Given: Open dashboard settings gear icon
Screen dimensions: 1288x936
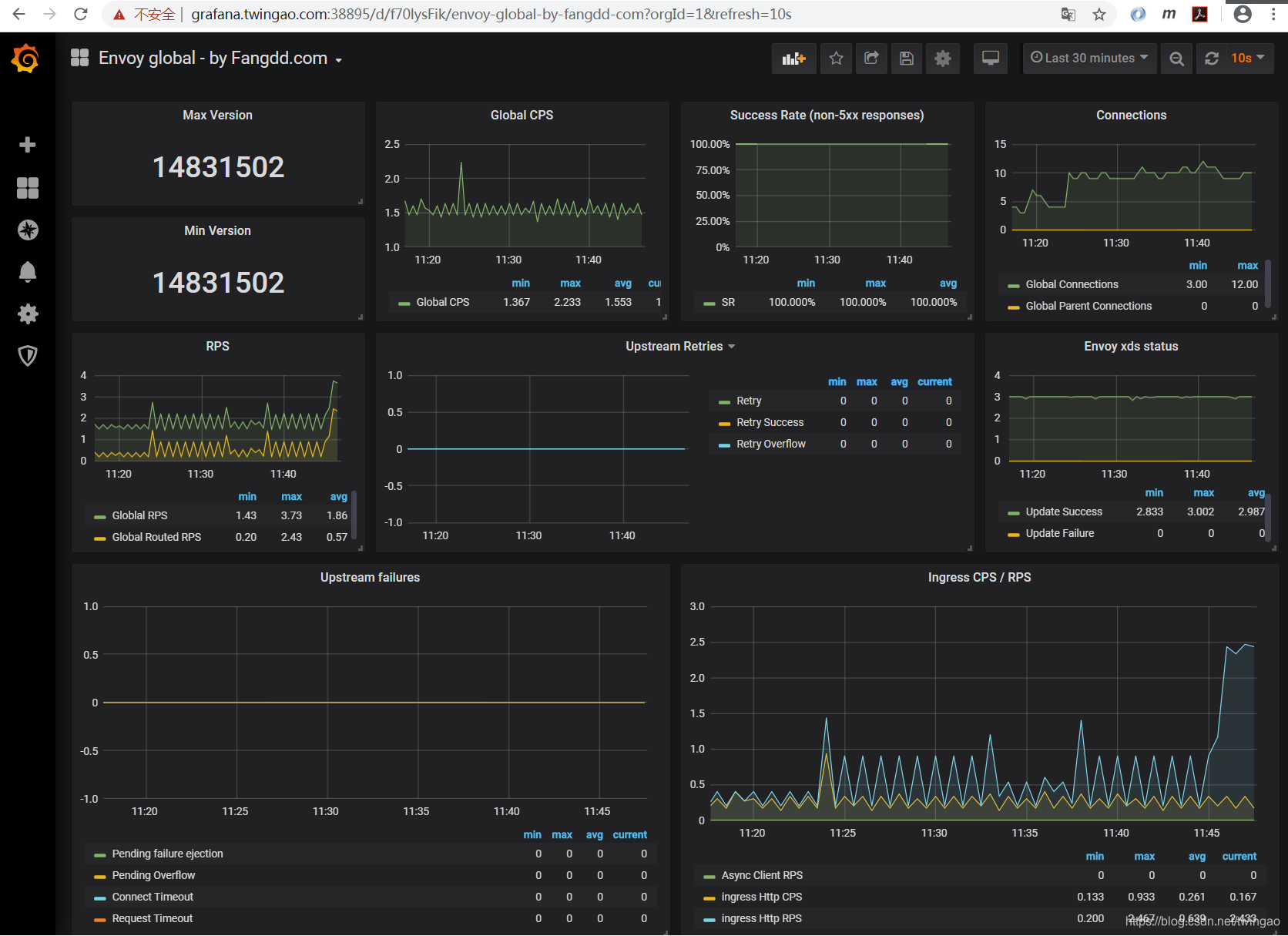Looking at the screenshot, I should (943, 59).
